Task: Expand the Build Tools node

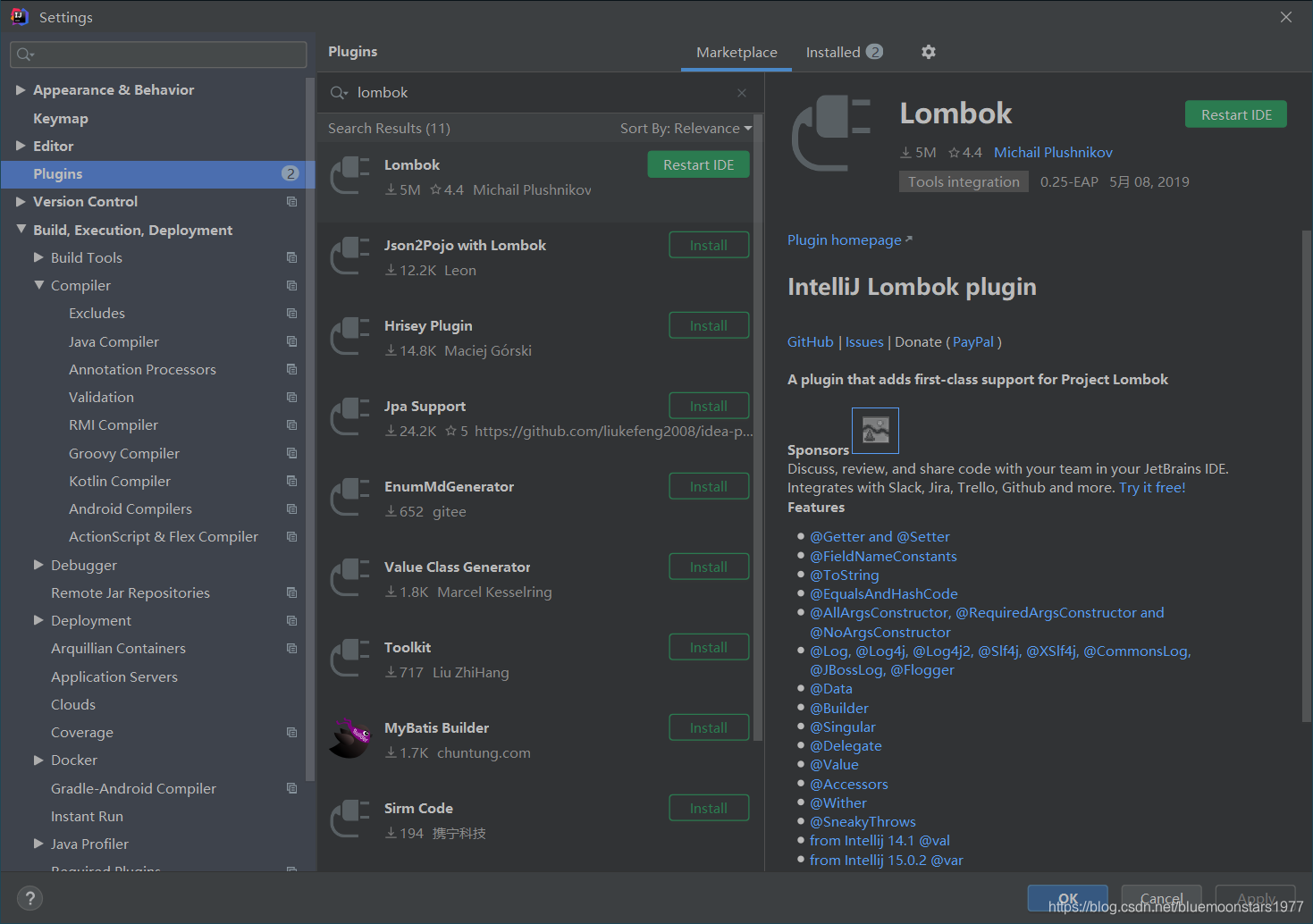Action: (x=38, y=257)
